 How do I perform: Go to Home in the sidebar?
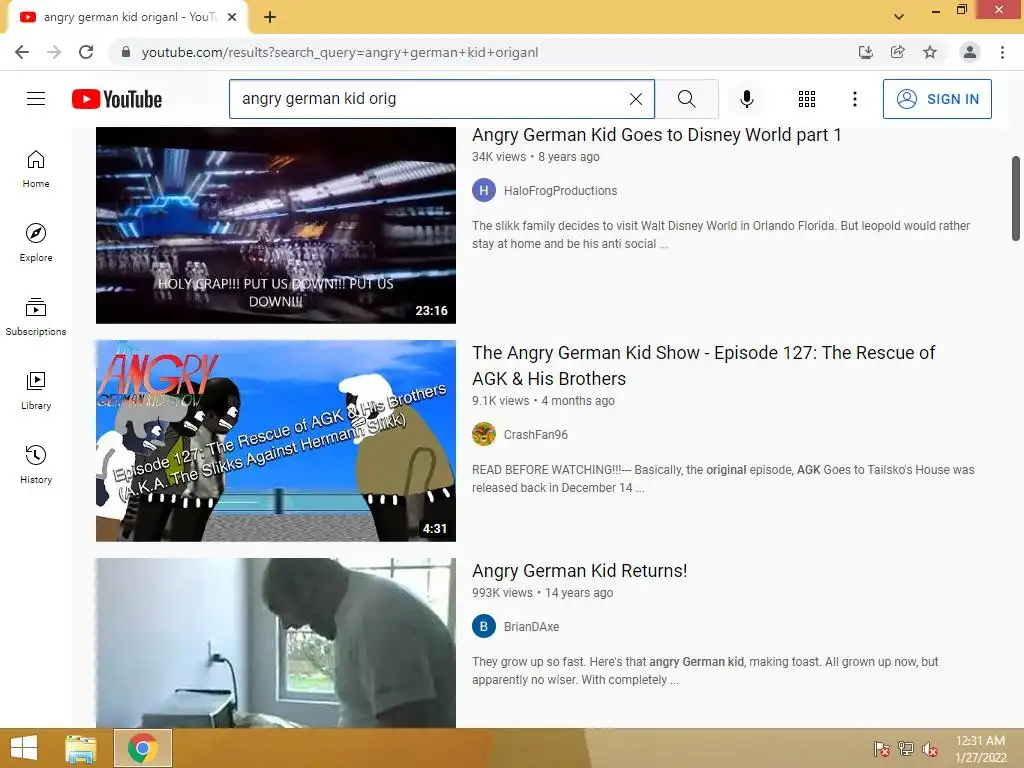click(36, 169)
